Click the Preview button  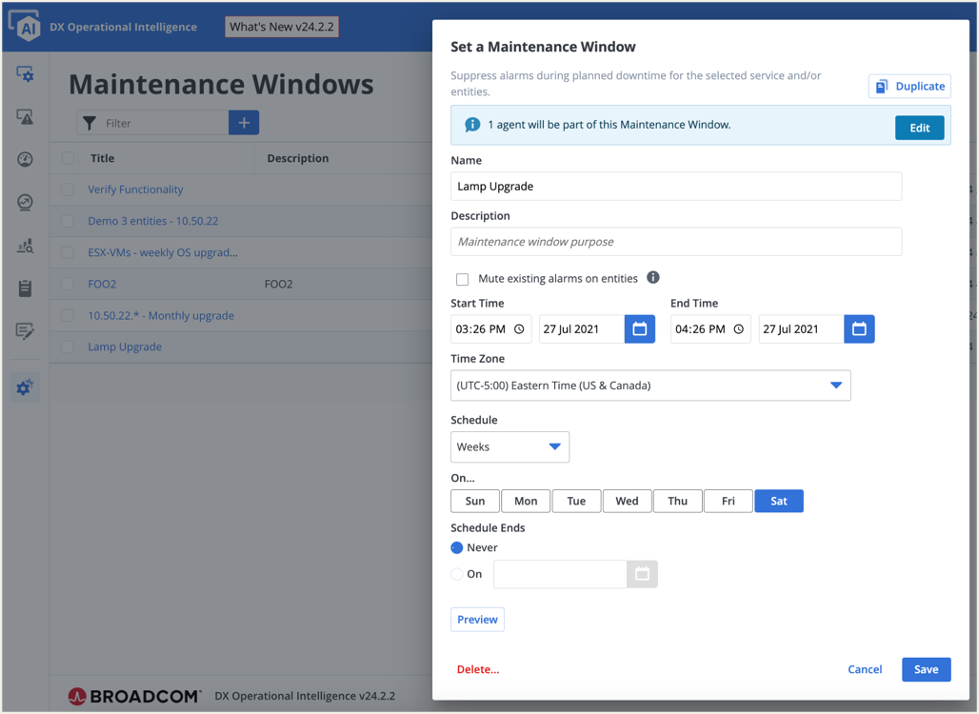coord(477,619)
